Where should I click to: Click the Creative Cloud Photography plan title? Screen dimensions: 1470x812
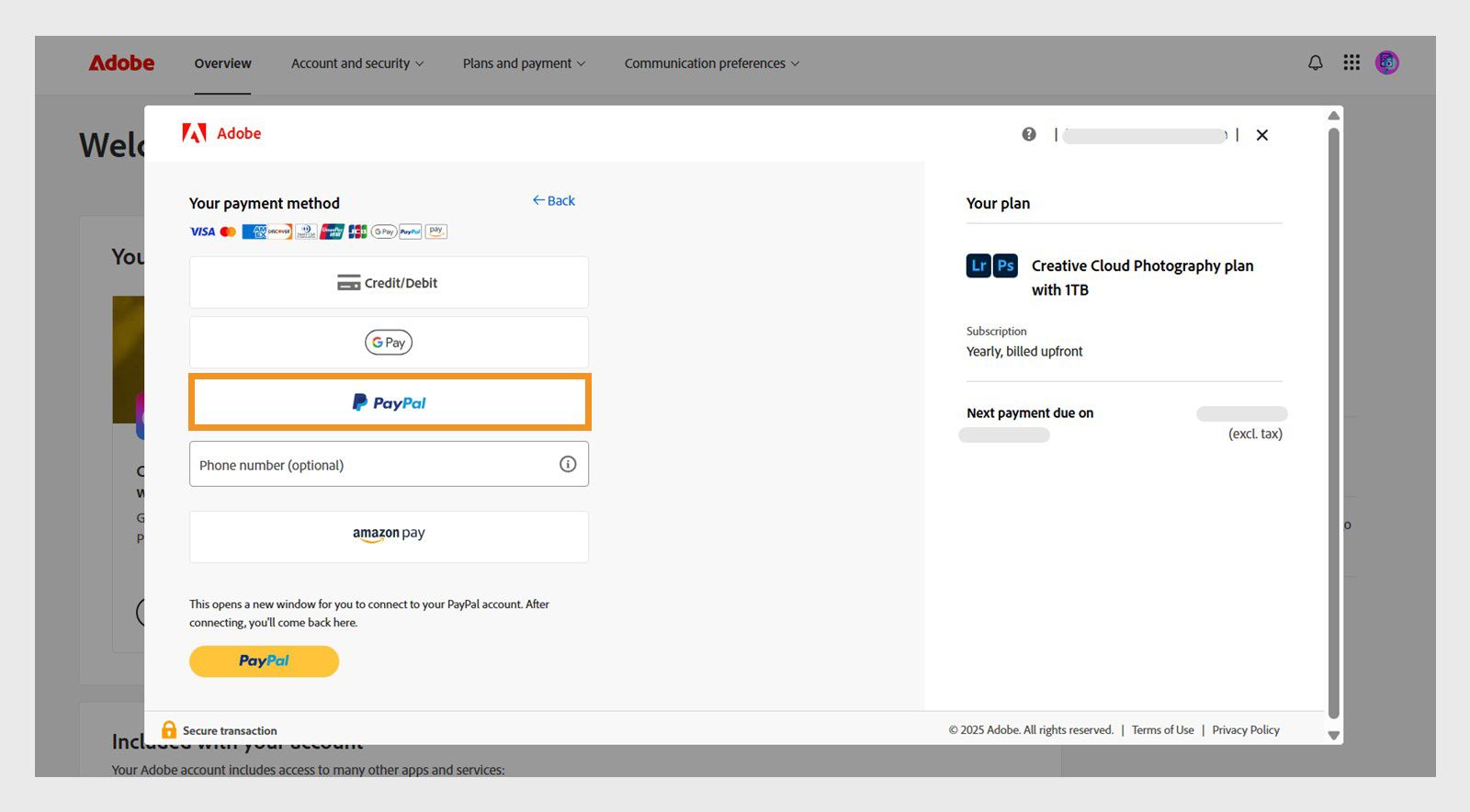point(1142,277)
